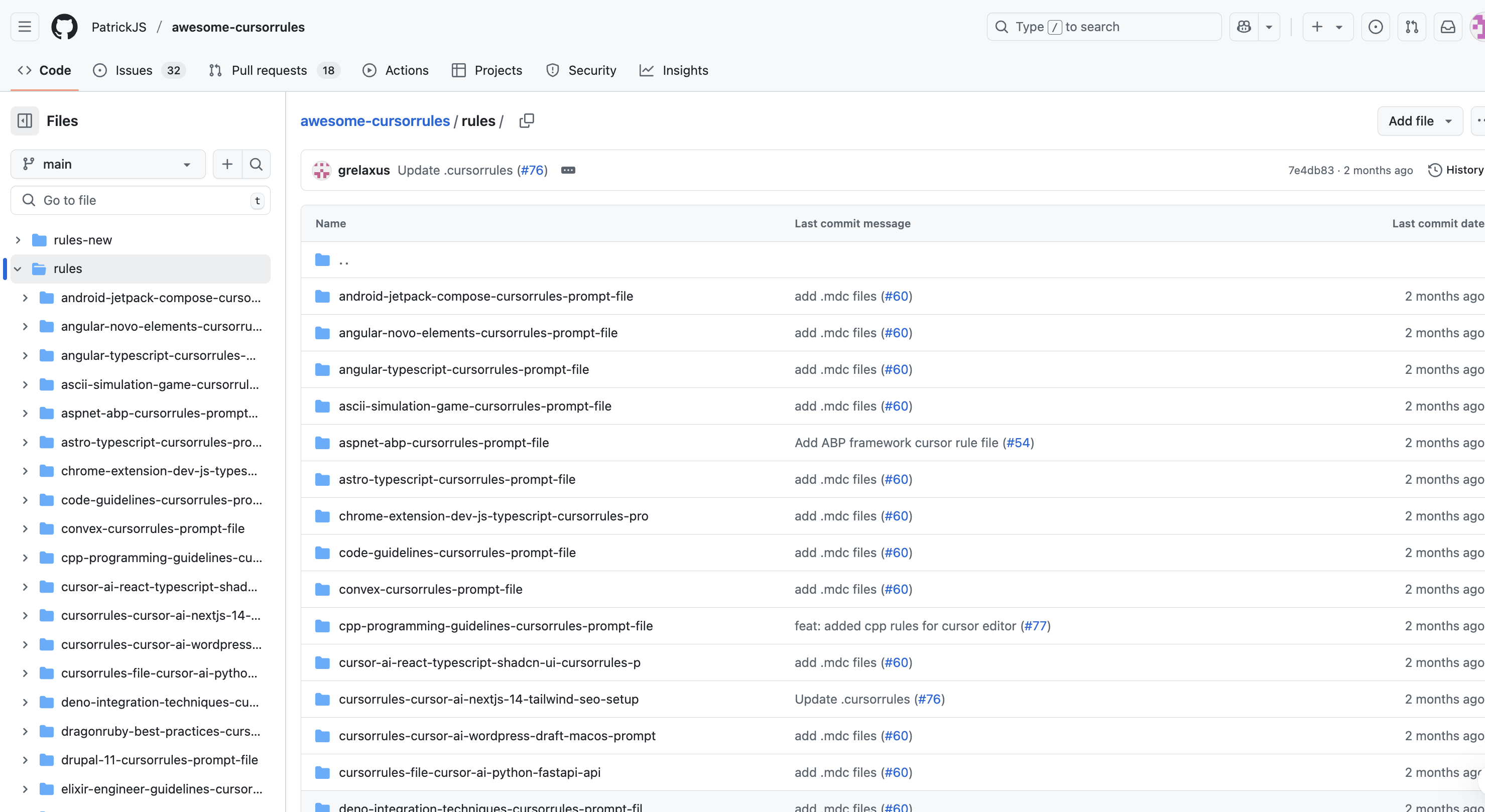The width and height of the screenshot is (1485, 812).
Task: Click the search files magnifier button
Action: pyautogui.click(x=256, y=164)
